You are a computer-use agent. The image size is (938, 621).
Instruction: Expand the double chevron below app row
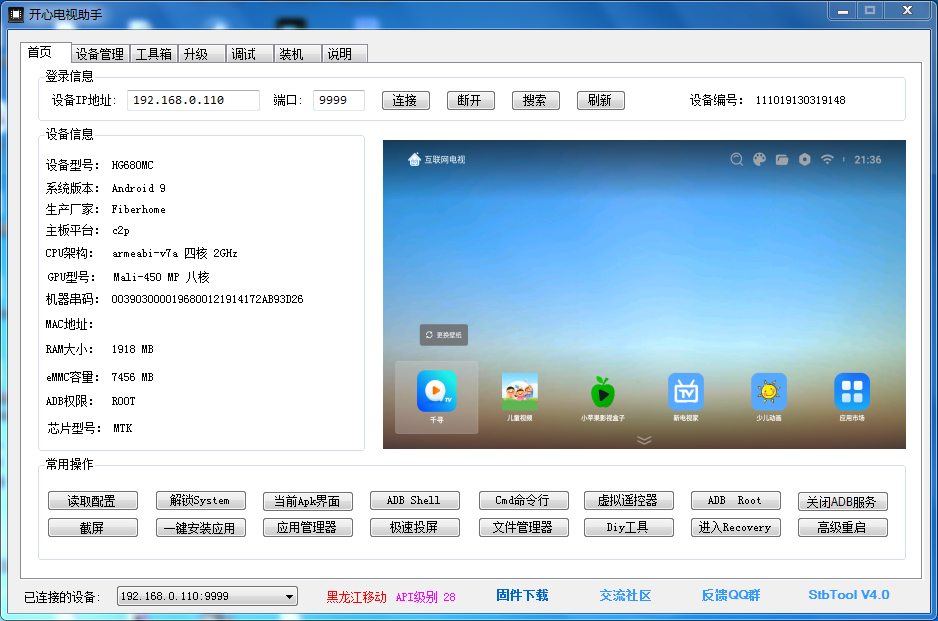tap(644, 440)
